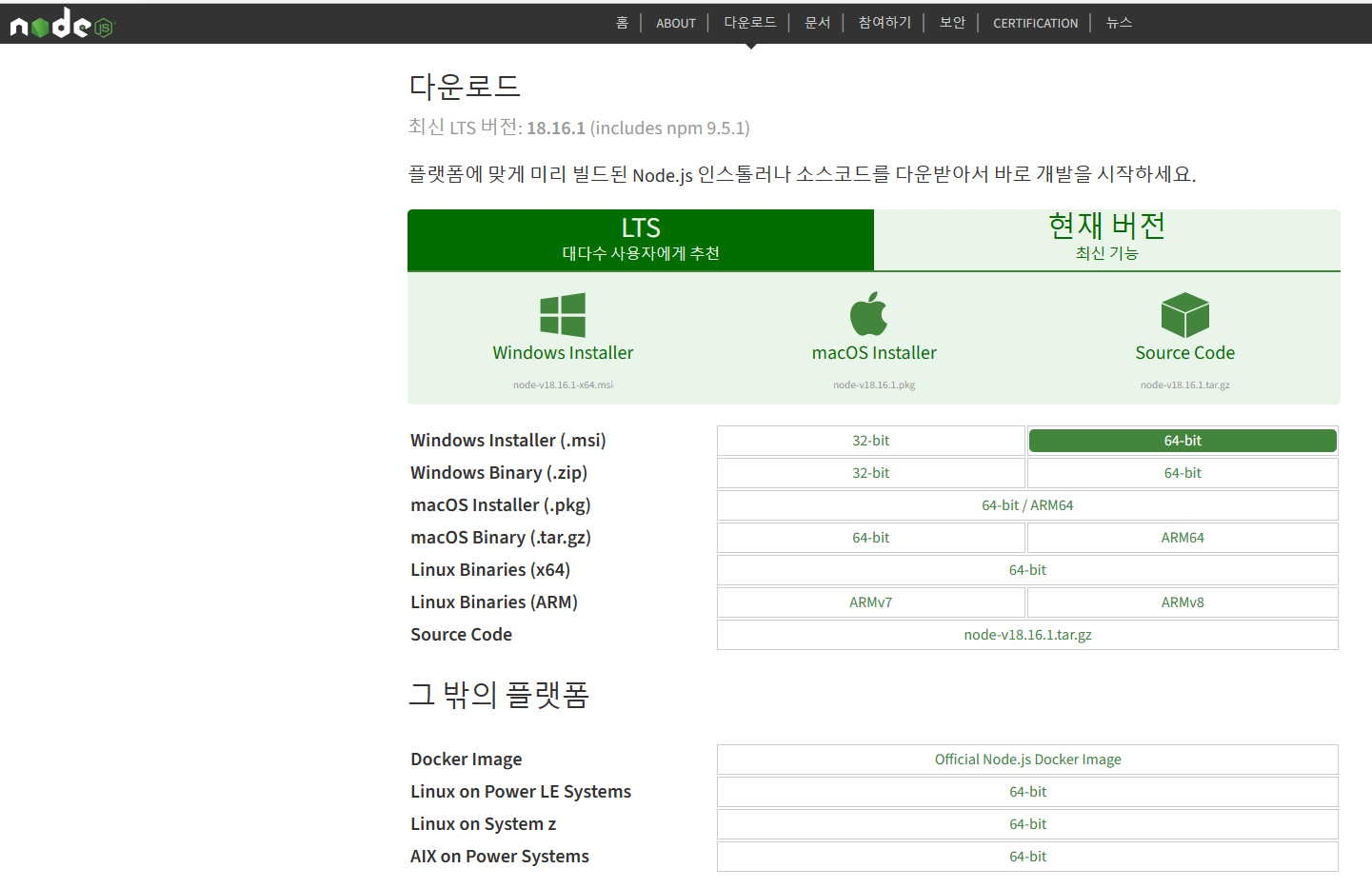Click the macOS Installer text link

coord(874,353)
